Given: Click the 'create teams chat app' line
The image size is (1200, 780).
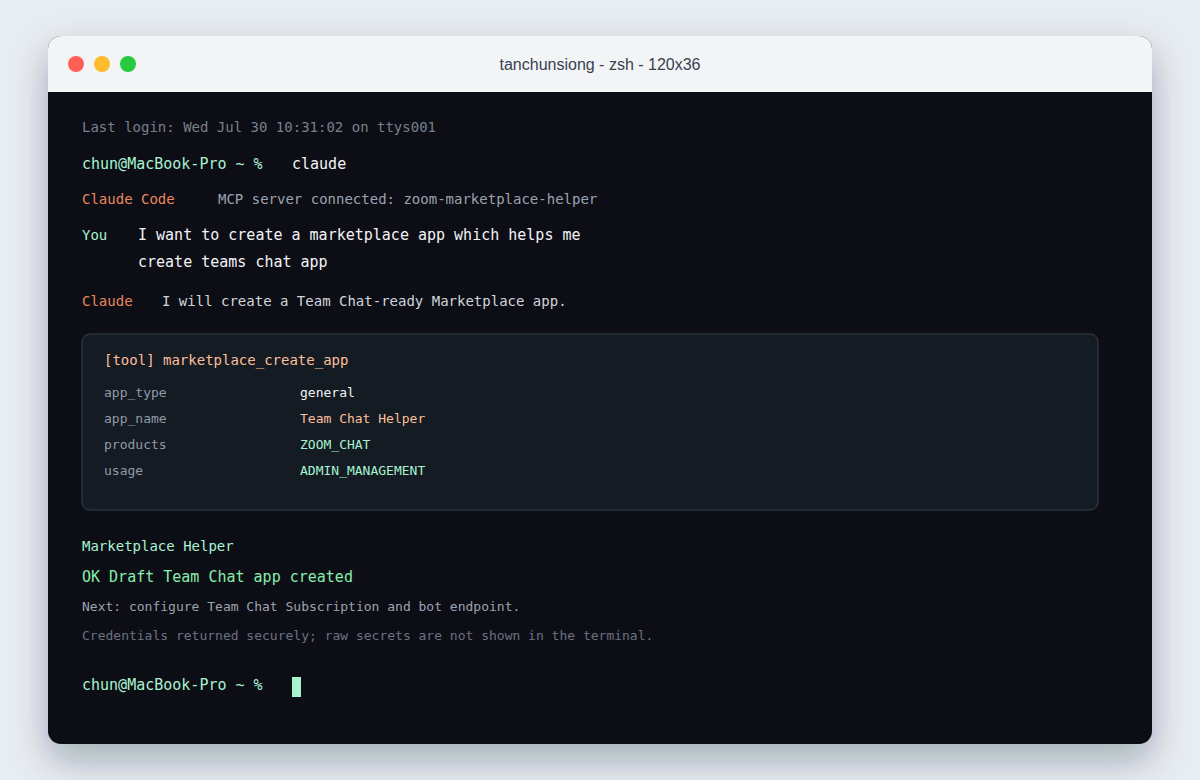Looking at the screenshot, I should coord(233,262).
